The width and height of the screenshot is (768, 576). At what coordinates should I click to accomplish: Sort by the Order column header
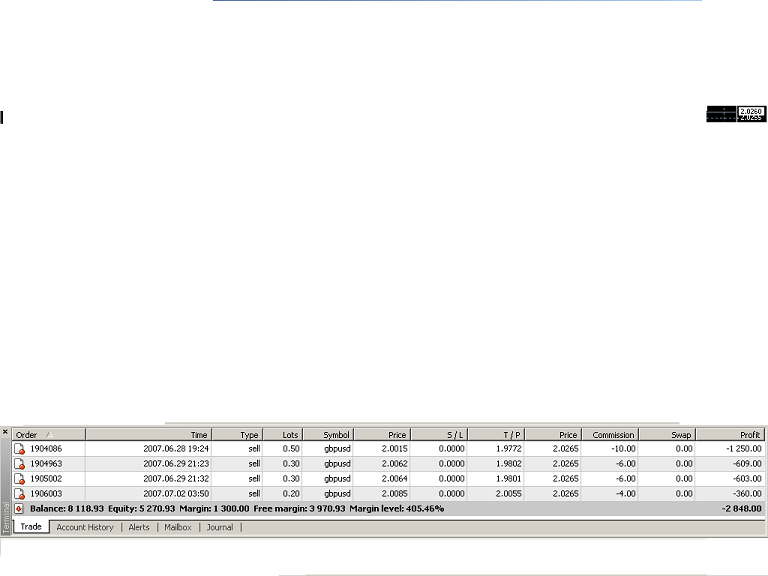coord(49,434)
